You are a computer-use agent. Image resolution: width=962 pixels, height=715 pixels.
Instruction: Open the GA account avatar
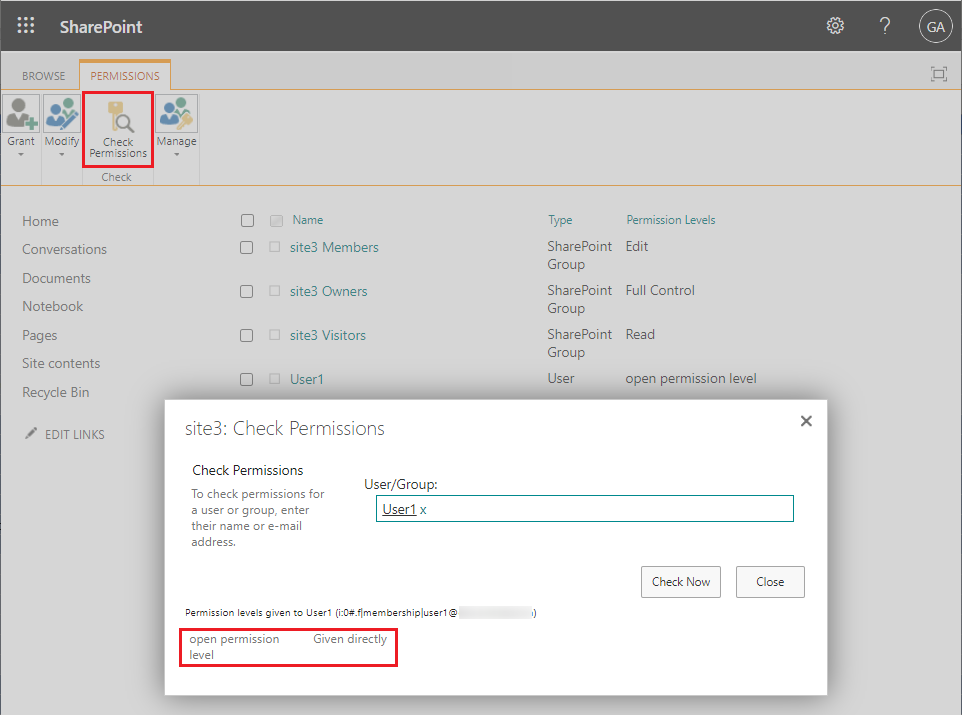[935, 26]
